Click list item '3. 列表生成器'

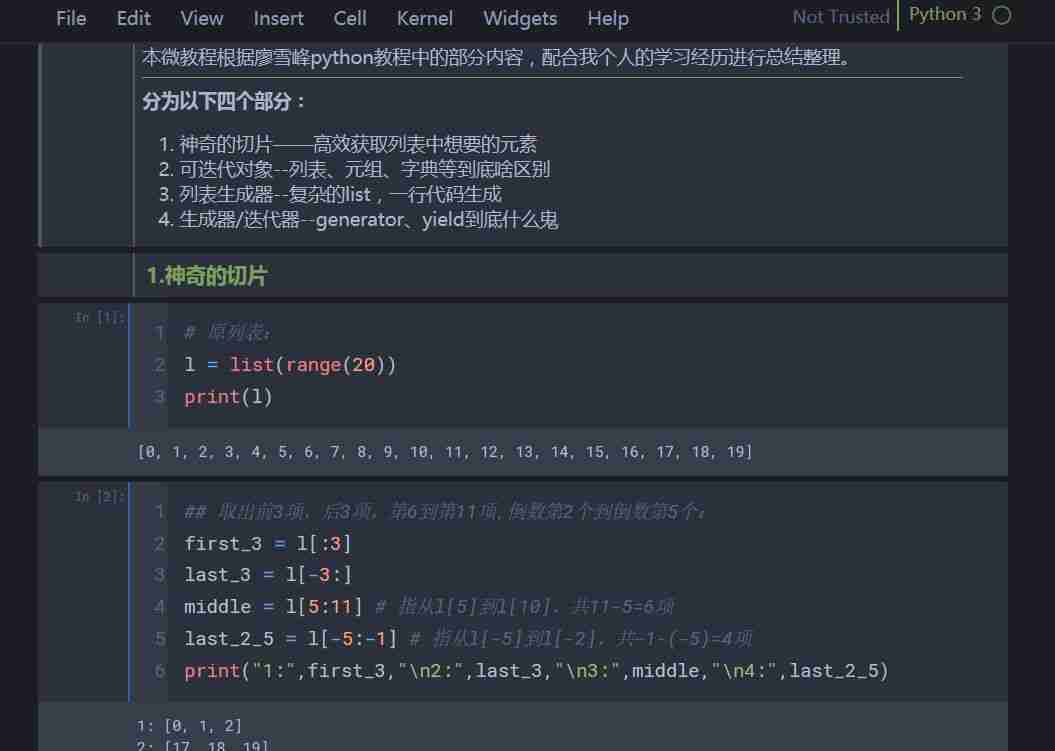click(x=330, y=194)
